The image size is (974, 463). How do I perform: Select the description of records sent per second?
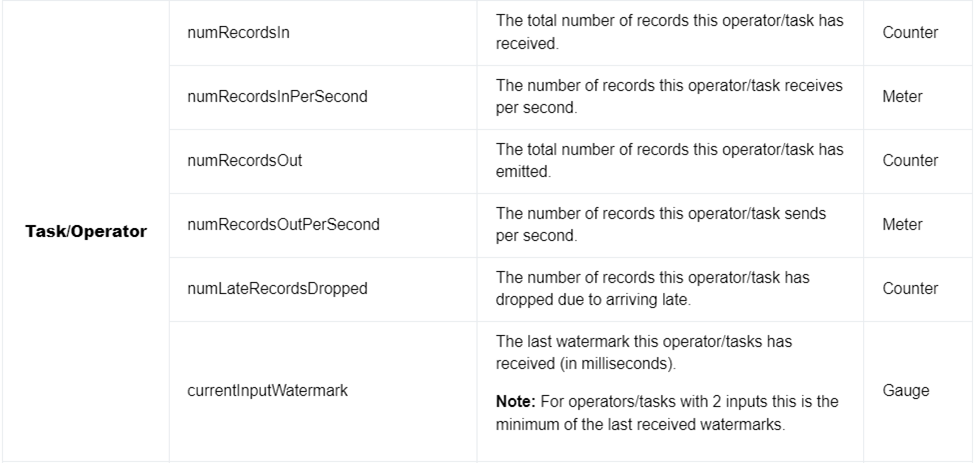point(661,225)
